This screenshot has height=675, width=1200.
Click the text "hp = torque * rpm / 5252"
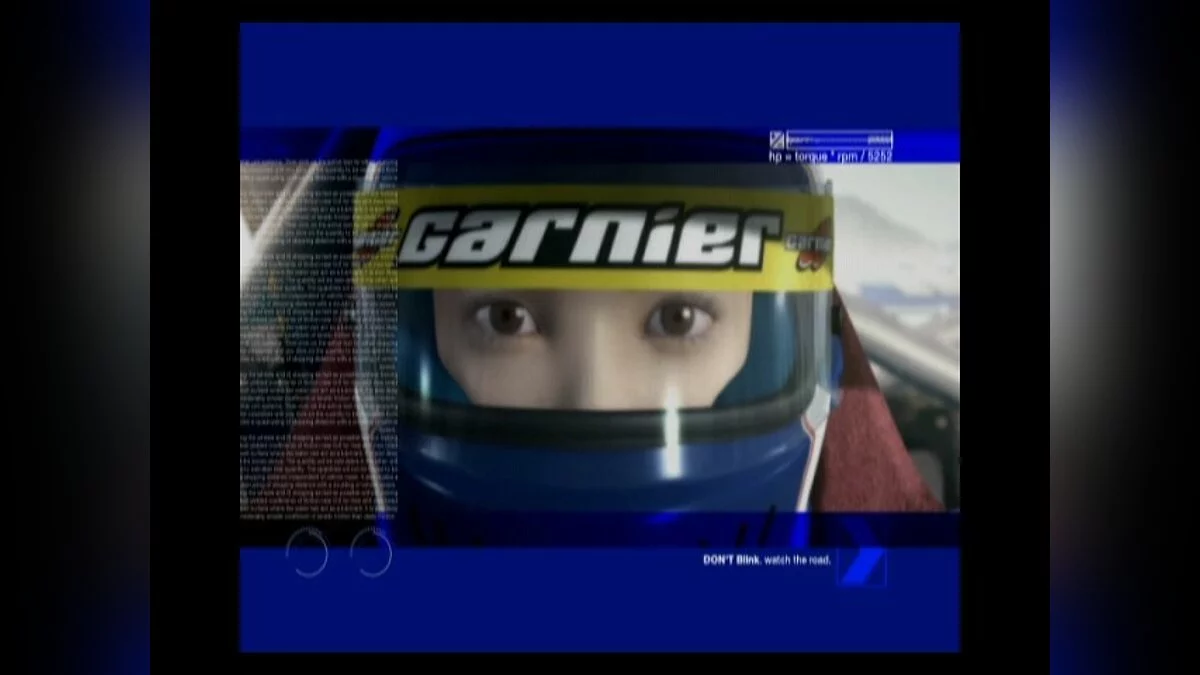click(x=830, y=156)
